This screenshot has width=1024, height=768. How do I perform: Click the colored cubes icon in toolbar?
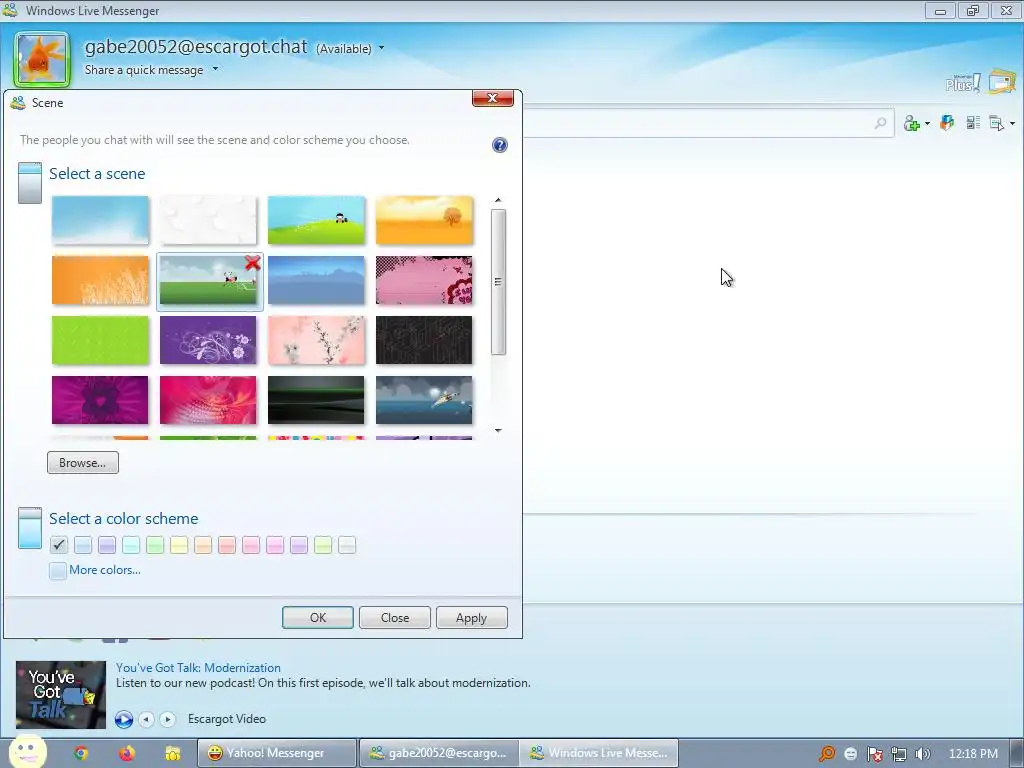947,122
